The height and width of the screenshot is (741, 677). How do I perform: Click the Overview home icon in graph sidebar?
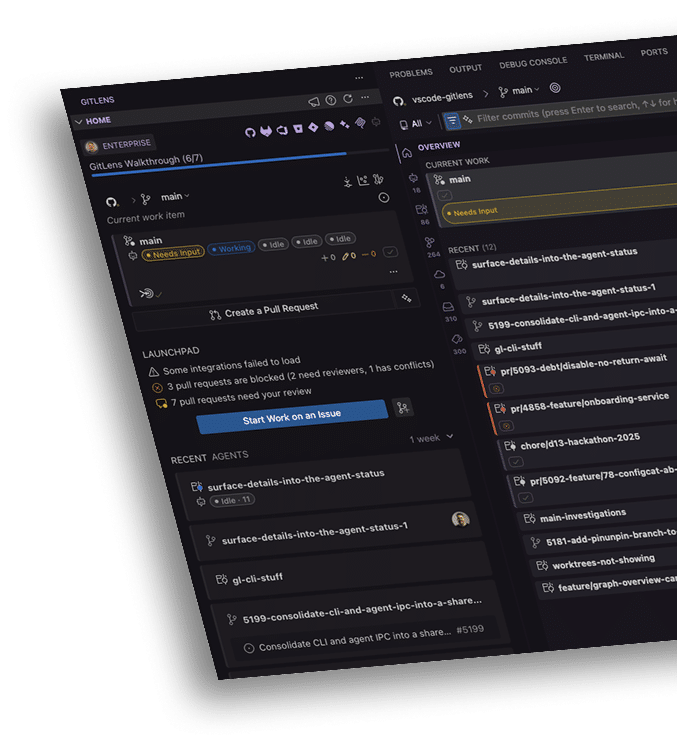pyautogui.click(x=407, y=153)
